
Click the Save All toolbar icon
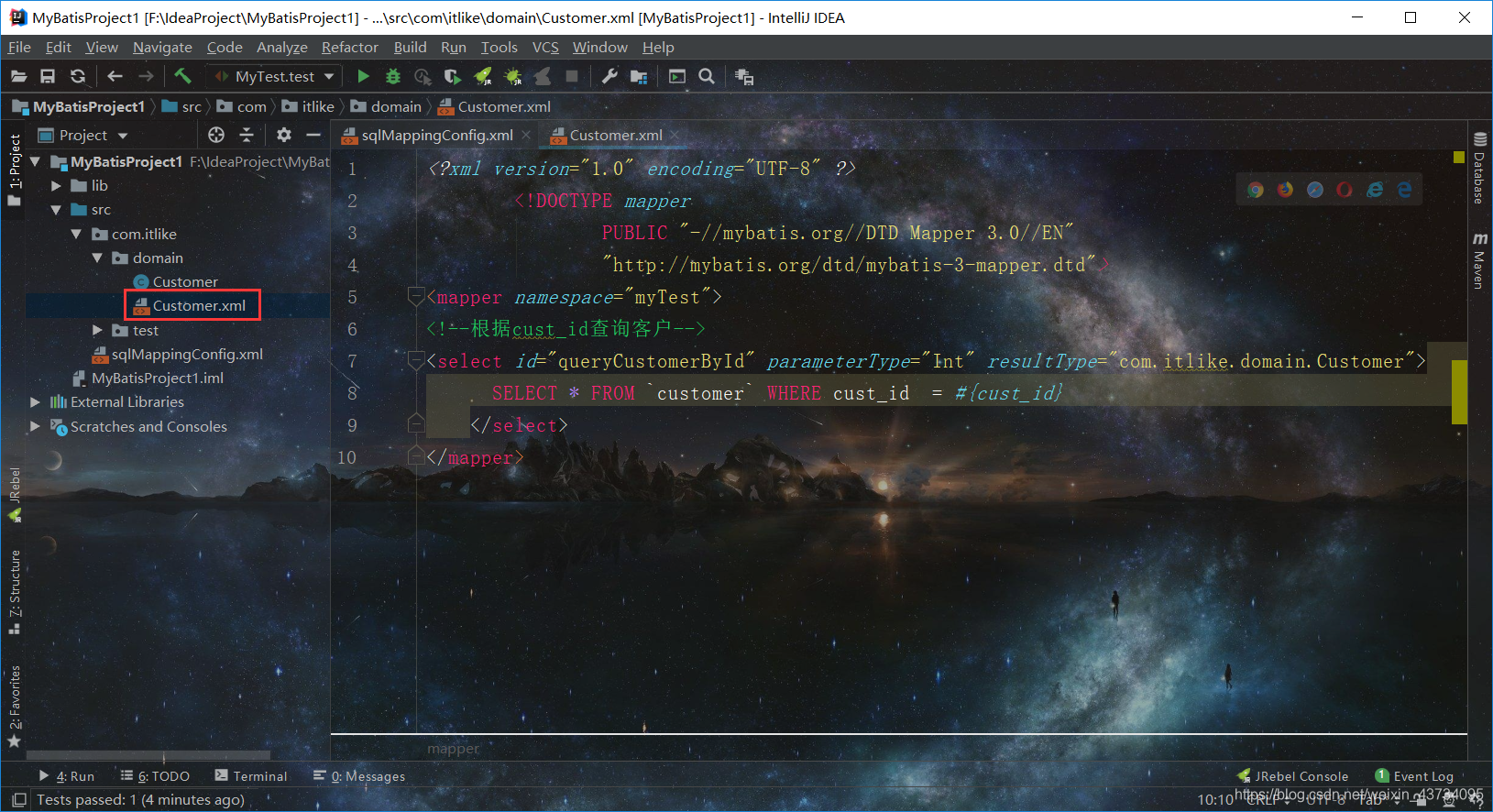(48, 76)
